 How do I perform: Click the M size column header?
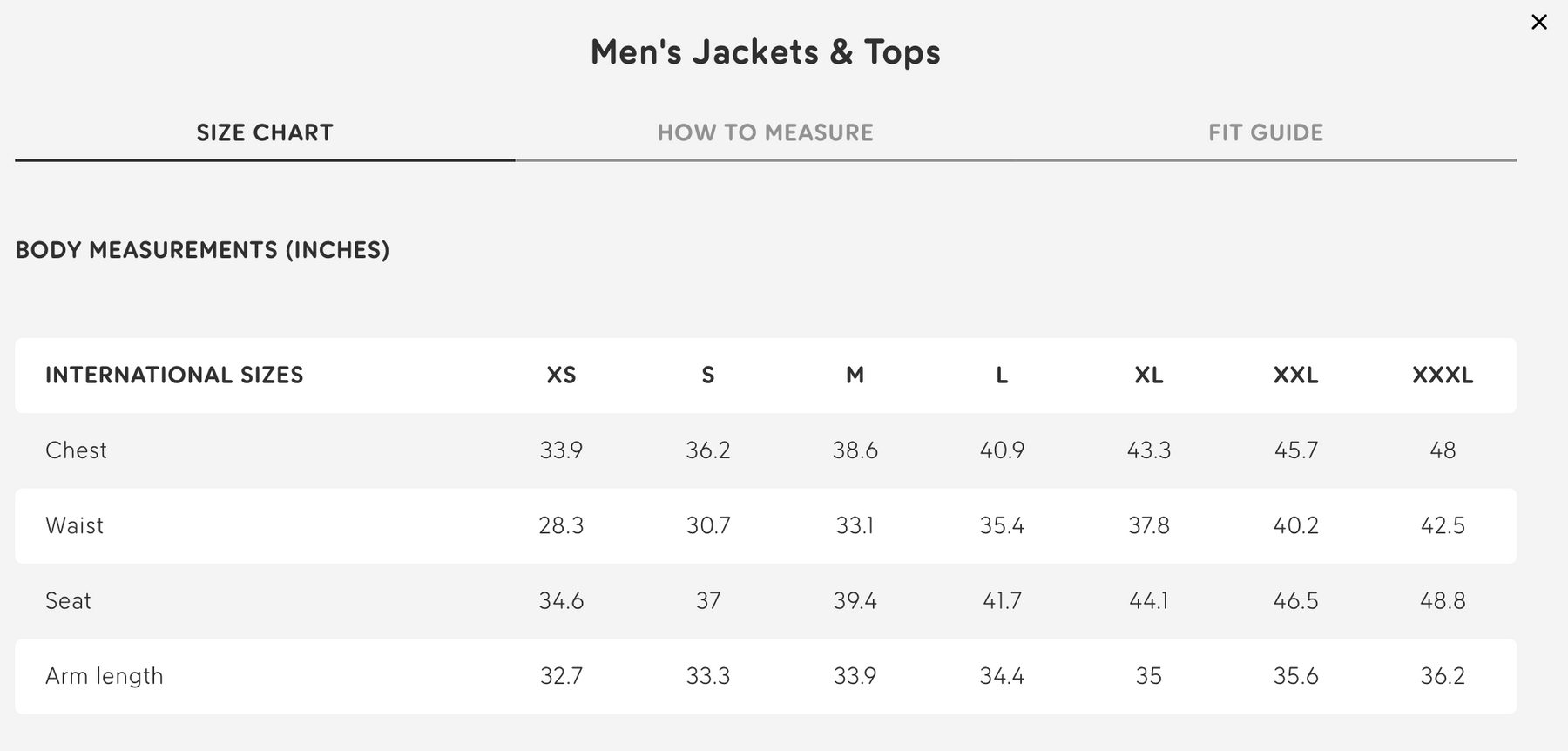click(855, 375)
